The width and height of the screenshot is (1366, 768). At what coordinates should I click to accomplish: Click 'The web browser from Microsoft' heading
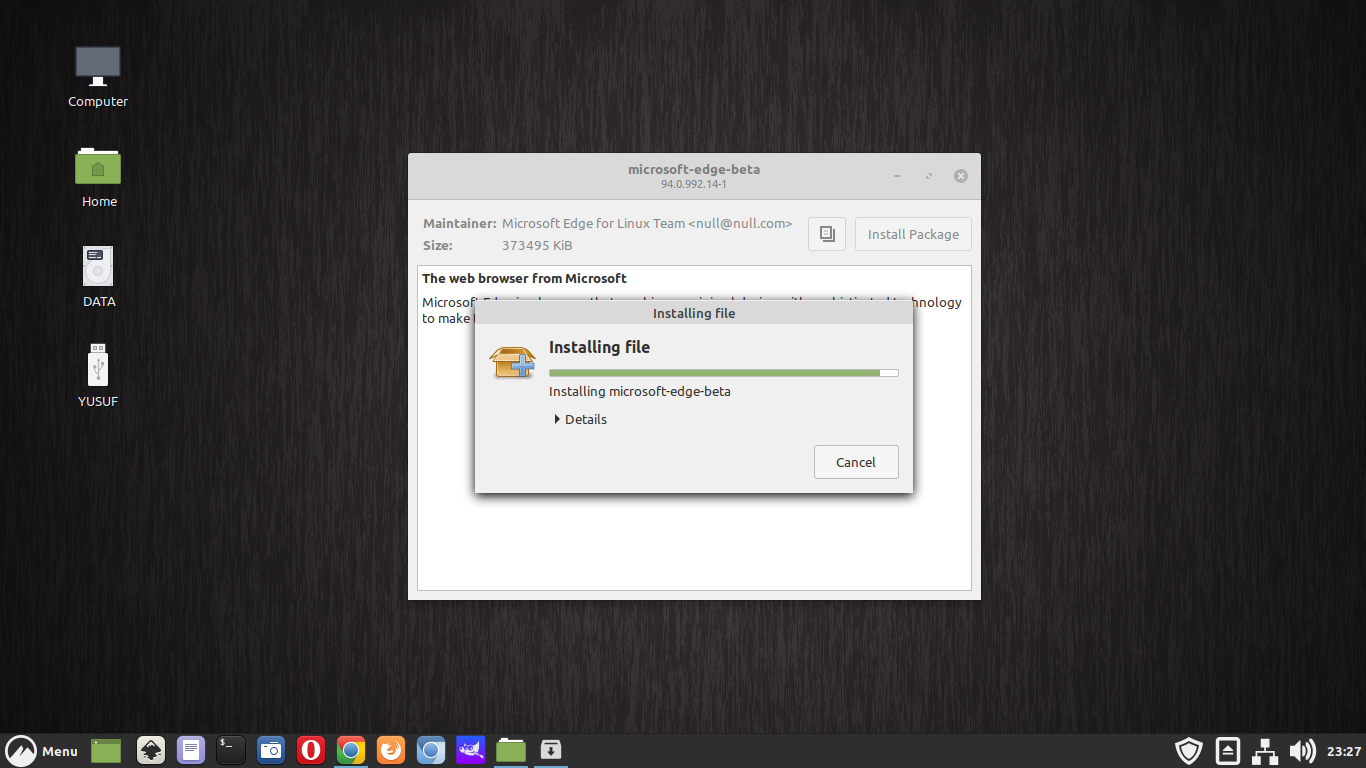coord(524,278)
